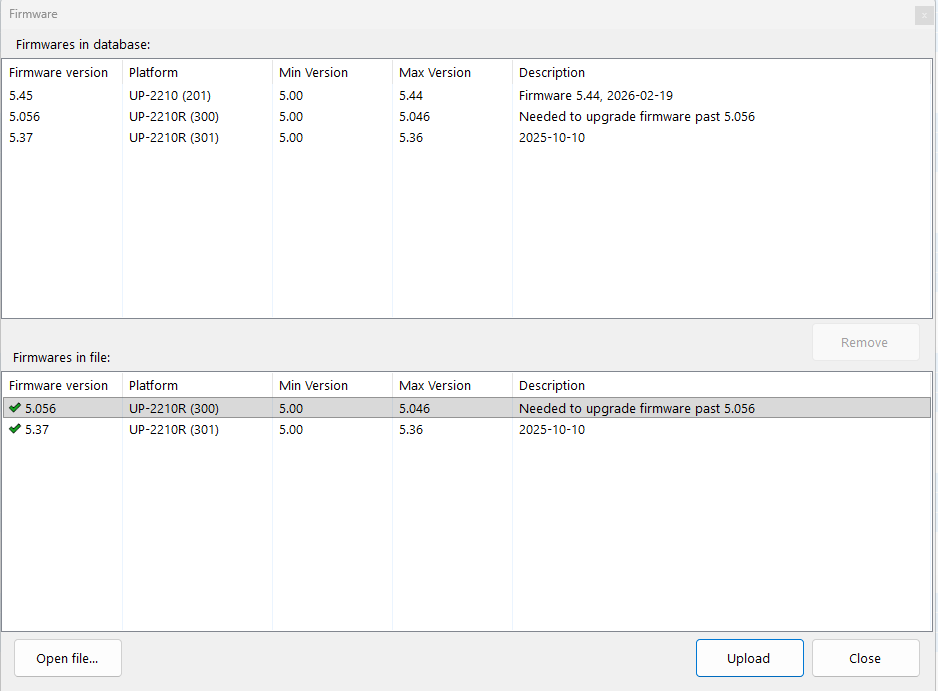Click the green checkmark beside 5.056 in file list
Image resolution: width=938 pixels, height=691 pixels.
[15, 408]
